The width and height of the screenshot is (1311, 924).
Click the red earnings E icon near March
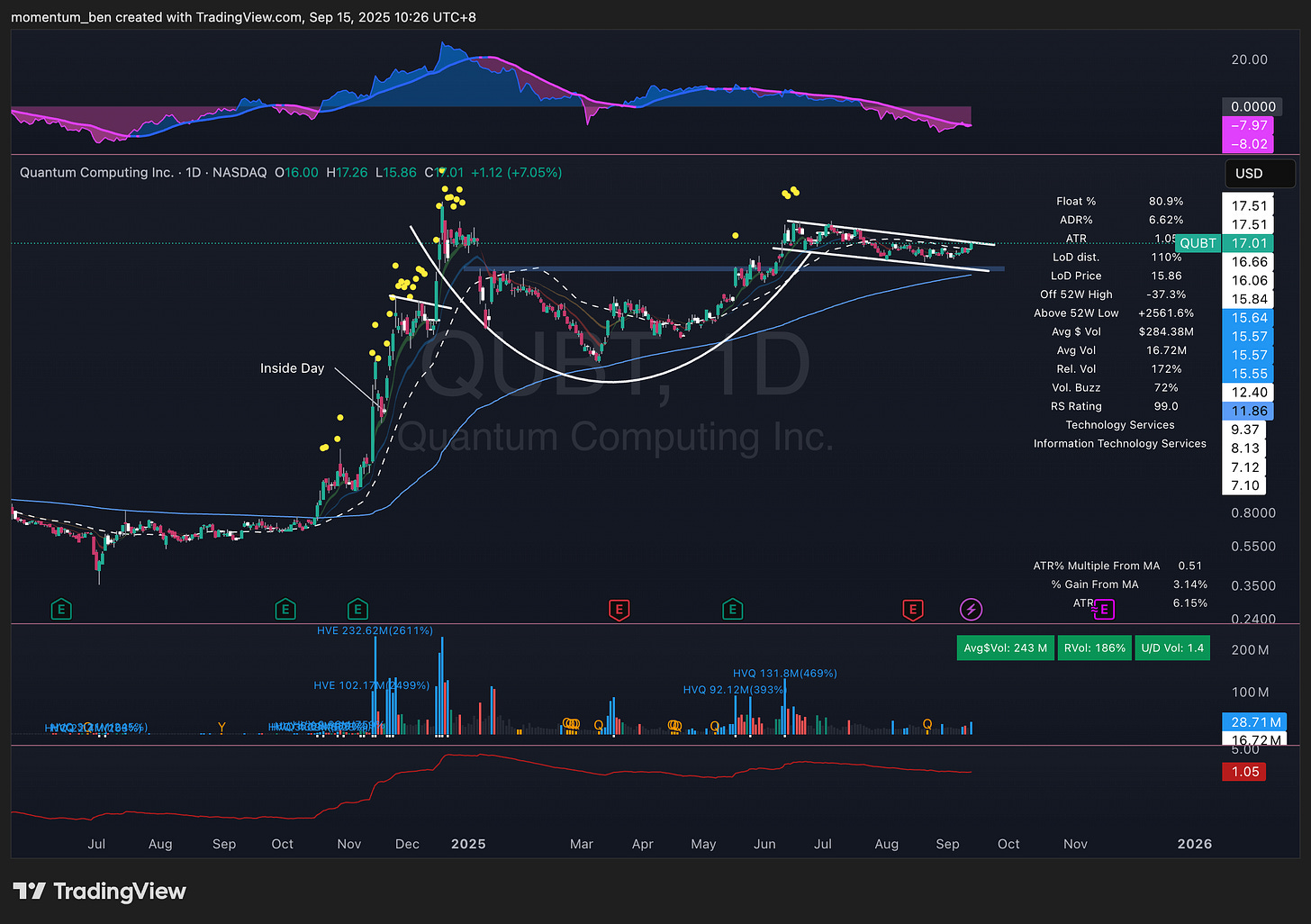[619, 610]
